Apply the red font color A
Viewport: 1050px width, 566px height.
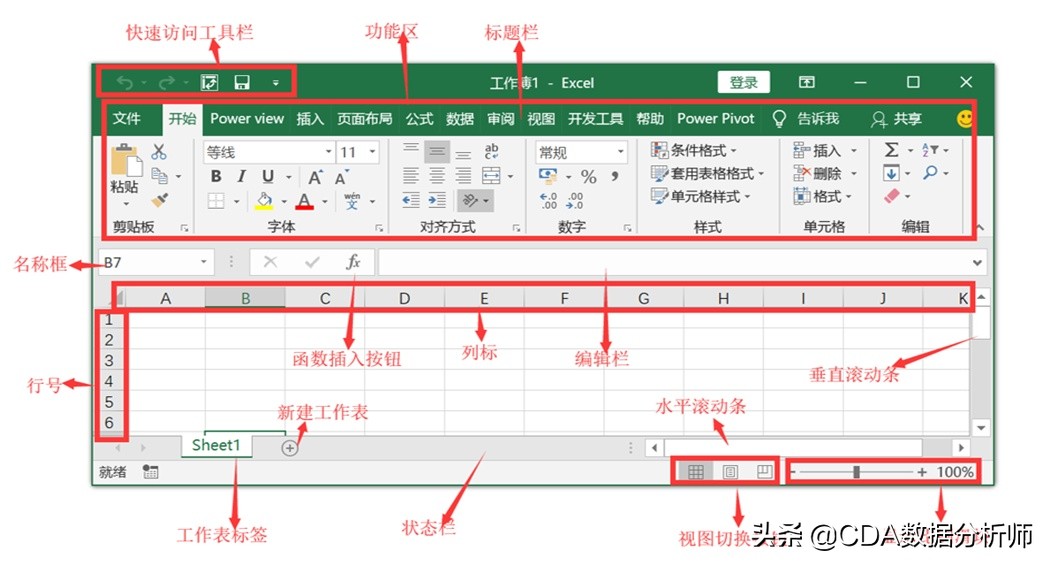[x=305, y=201]
